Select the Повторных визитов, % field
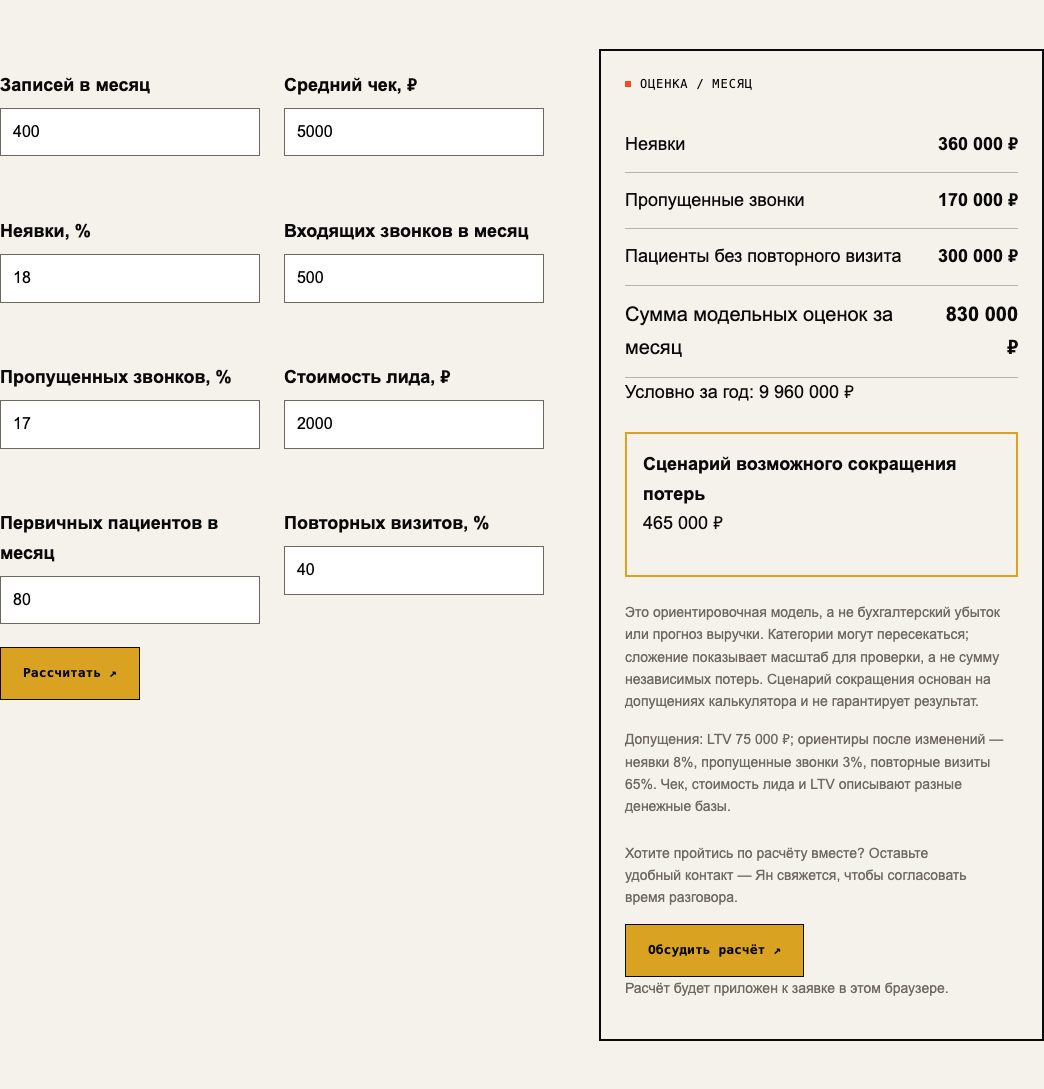The height and width of the screenshot is (1089, 1044). (x=414, y=570)
